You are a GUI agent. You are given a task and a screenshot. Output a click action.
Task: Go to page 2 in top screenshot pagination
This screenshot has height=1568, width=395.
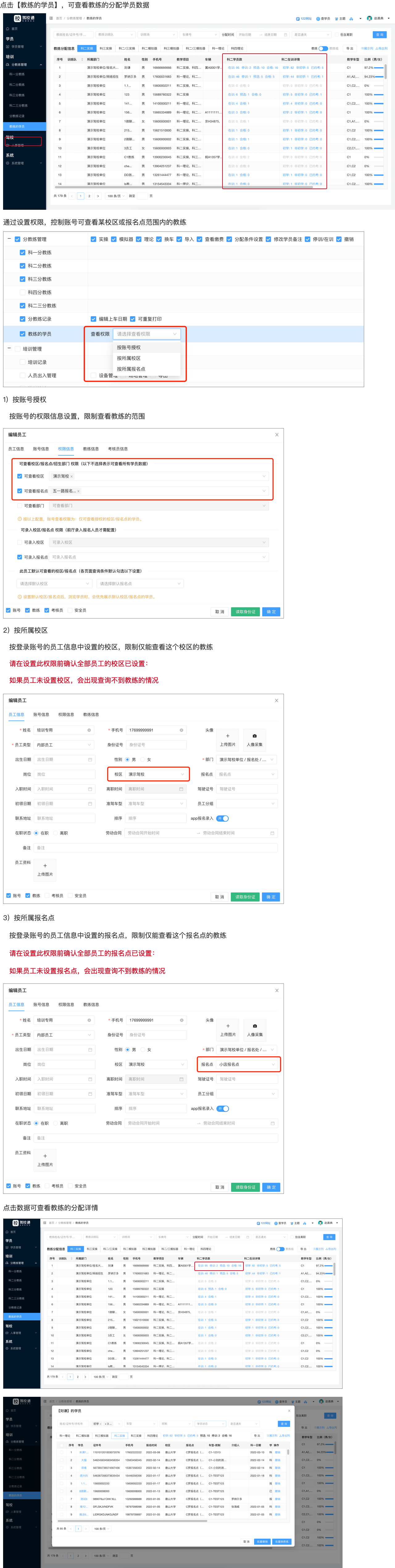(89, 196)
